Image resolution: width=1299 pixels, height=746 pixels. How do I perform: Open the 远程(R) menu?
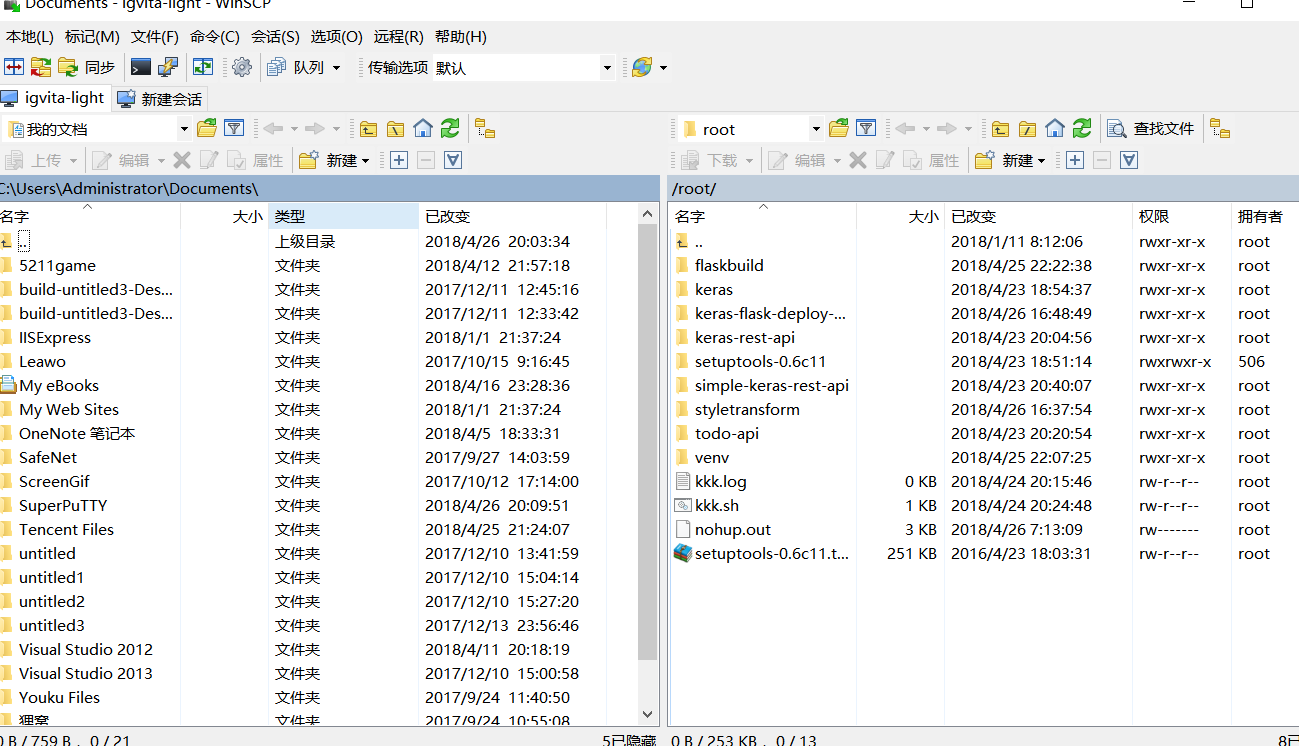click(399, 37)
